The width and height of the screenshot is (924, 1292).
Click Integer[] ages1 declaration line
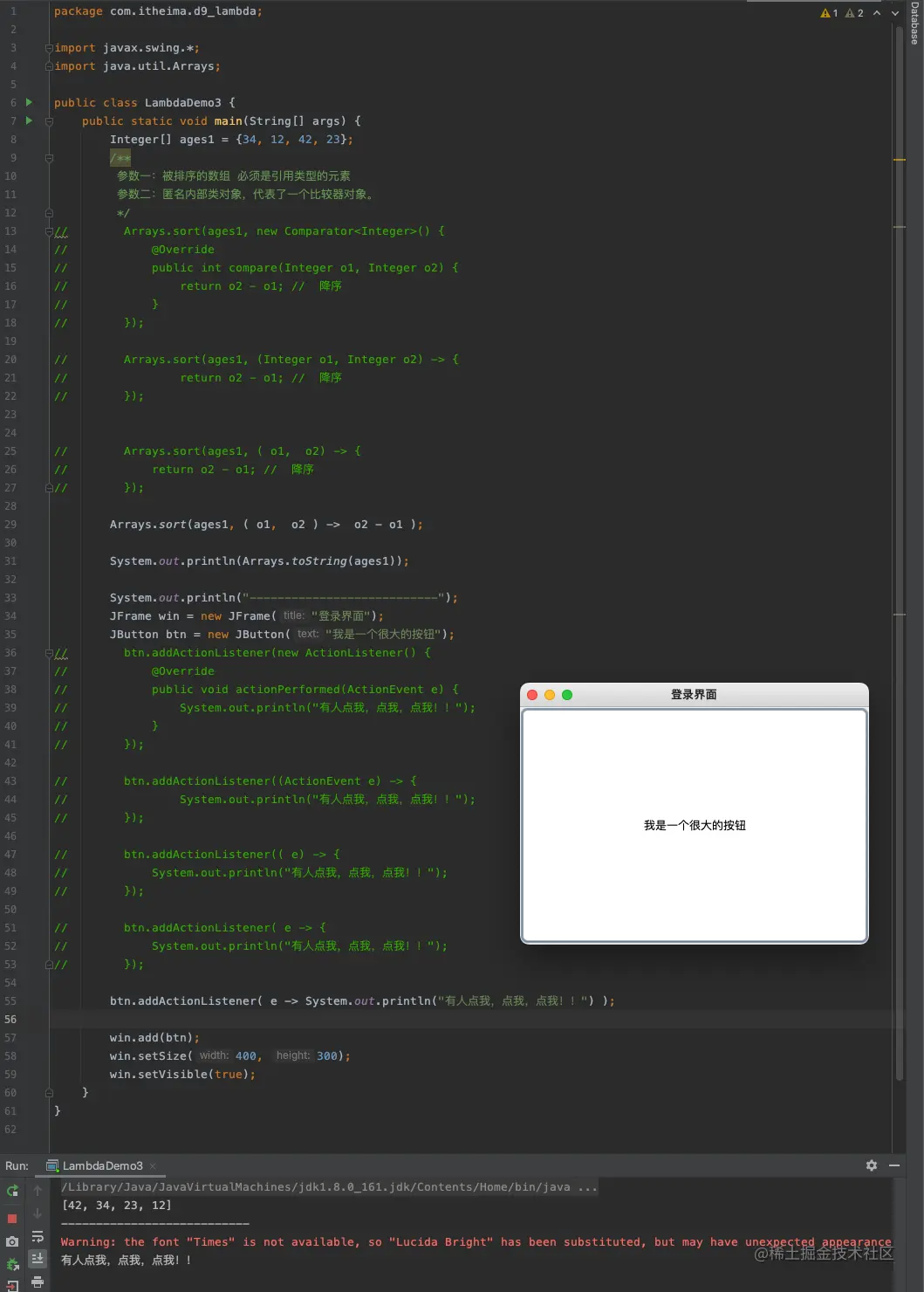[231, 140]
